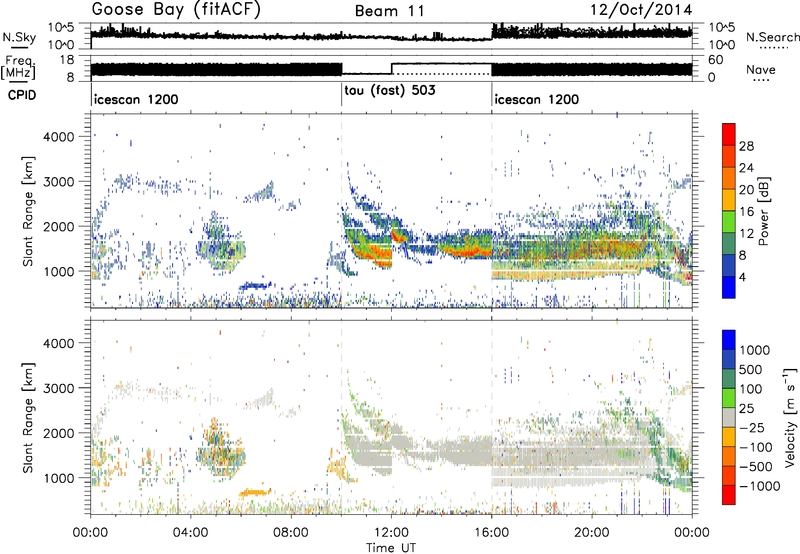Click the '4' tick on Power colorbar

[x=743, y=278]
